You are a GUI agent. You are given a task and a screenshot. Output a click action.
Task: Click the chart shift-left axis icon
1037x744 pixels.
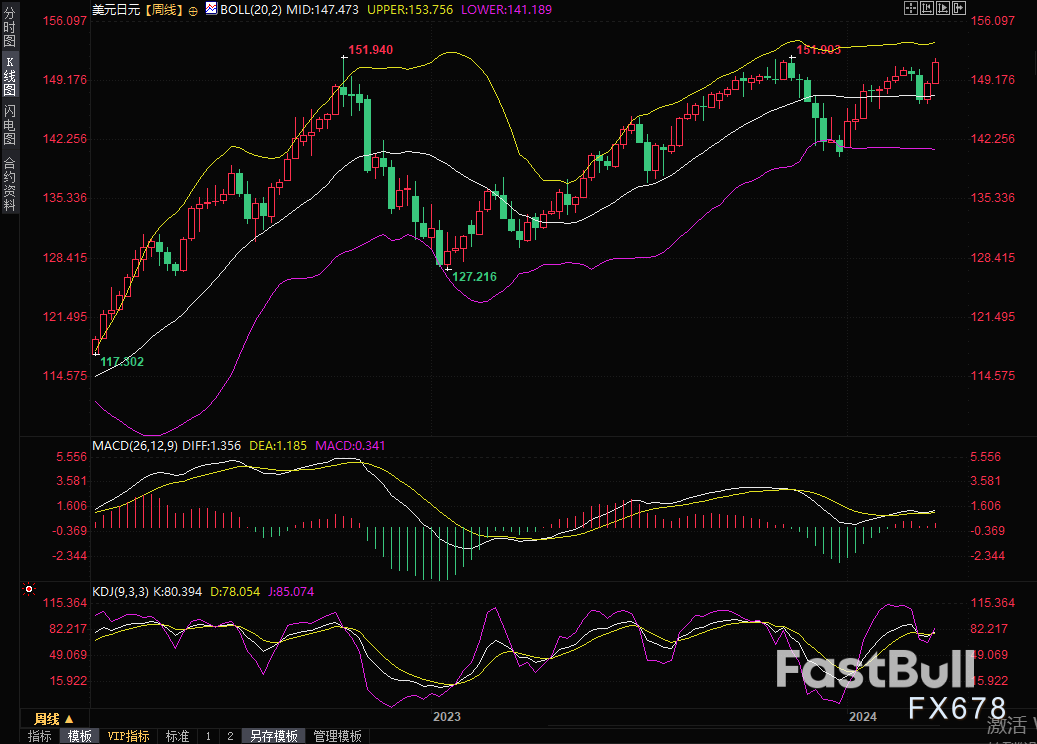click(x=927, y=8)
